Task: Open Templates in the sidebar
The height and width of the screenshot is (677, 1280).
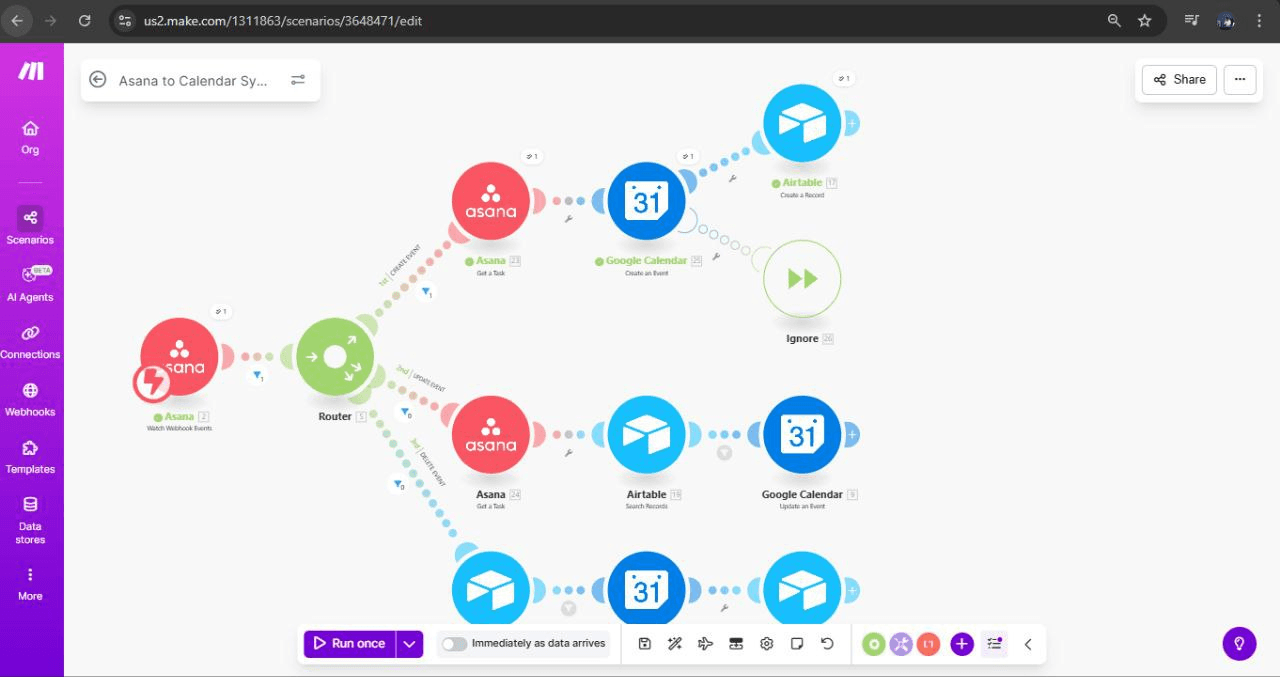Action: (x=30, y=455)
